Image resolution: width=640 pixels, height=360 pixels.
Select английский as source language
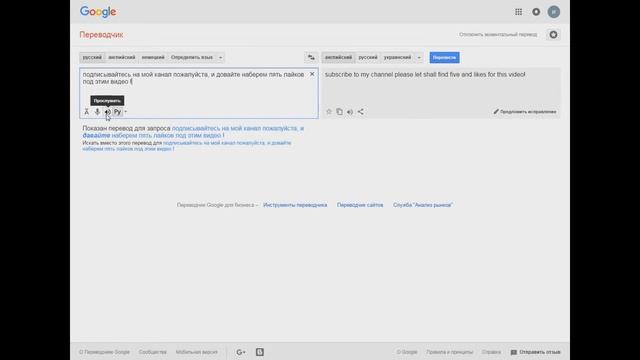click(x=122, y=58)
